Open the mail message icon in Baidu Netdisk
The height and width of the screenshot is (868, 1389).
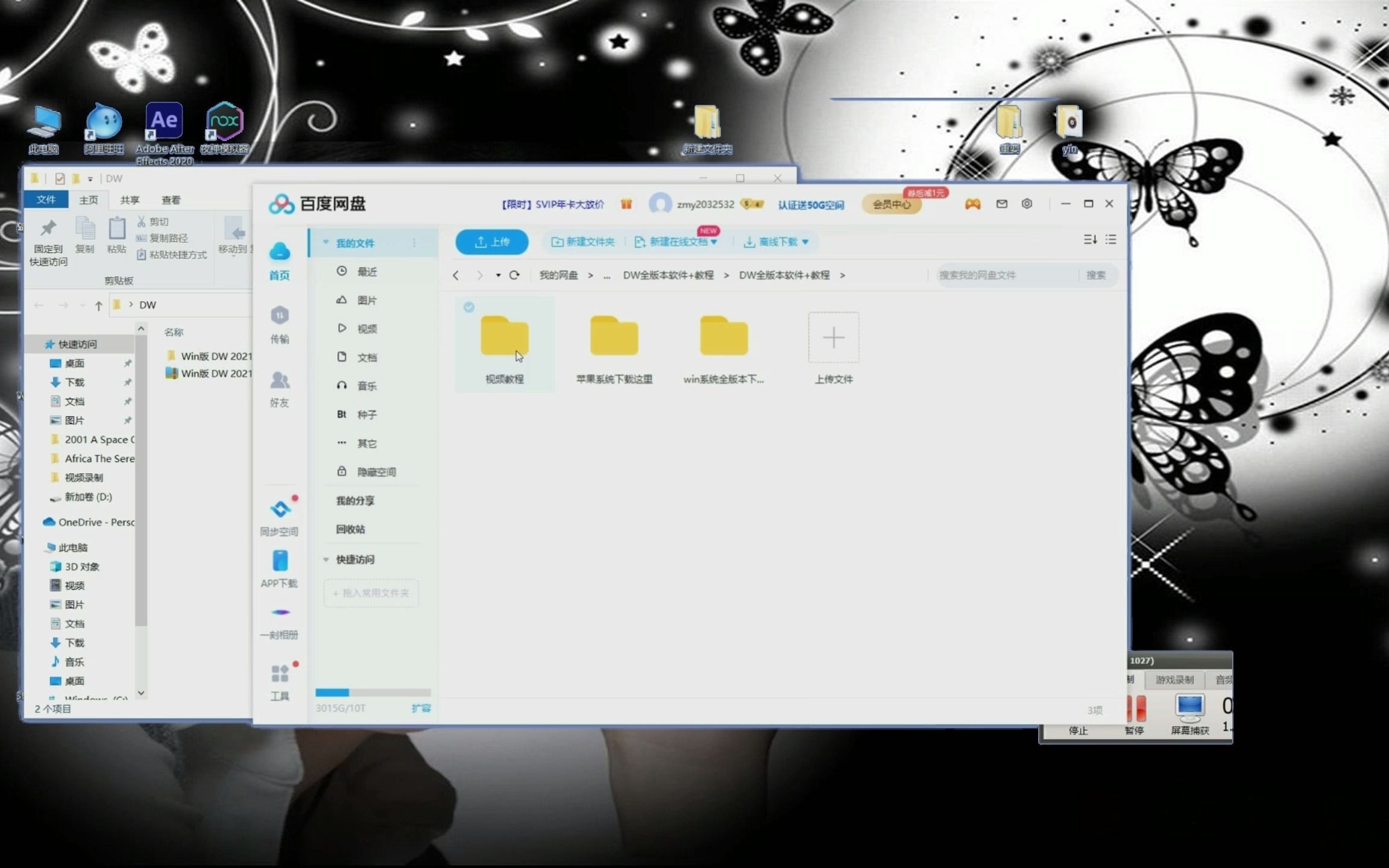pos(1001,204)
